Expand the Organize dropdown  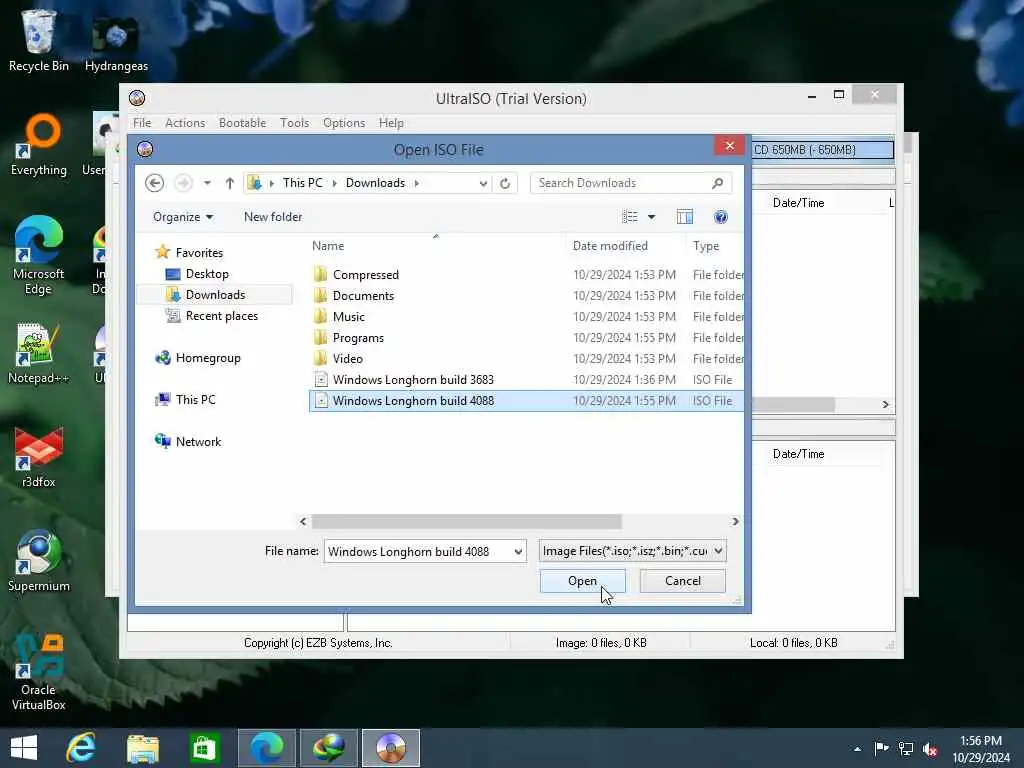point(183,217)
